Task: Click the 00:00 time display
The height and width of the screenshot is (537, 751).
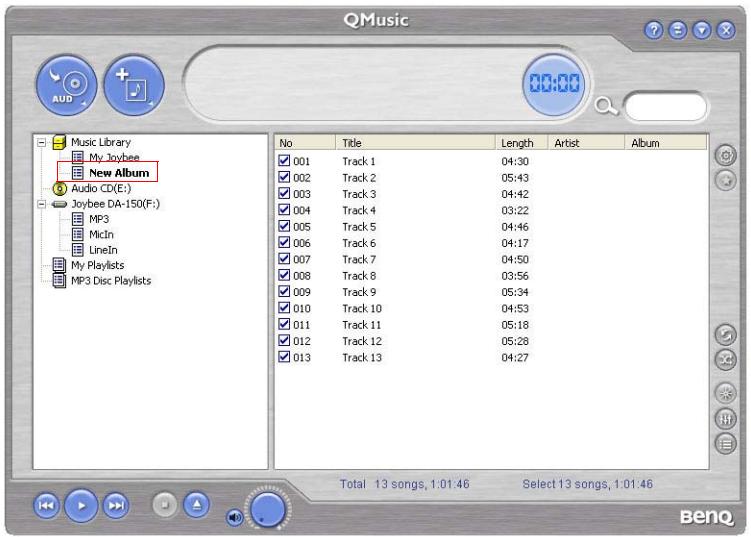Action: (x=554, y=84)
